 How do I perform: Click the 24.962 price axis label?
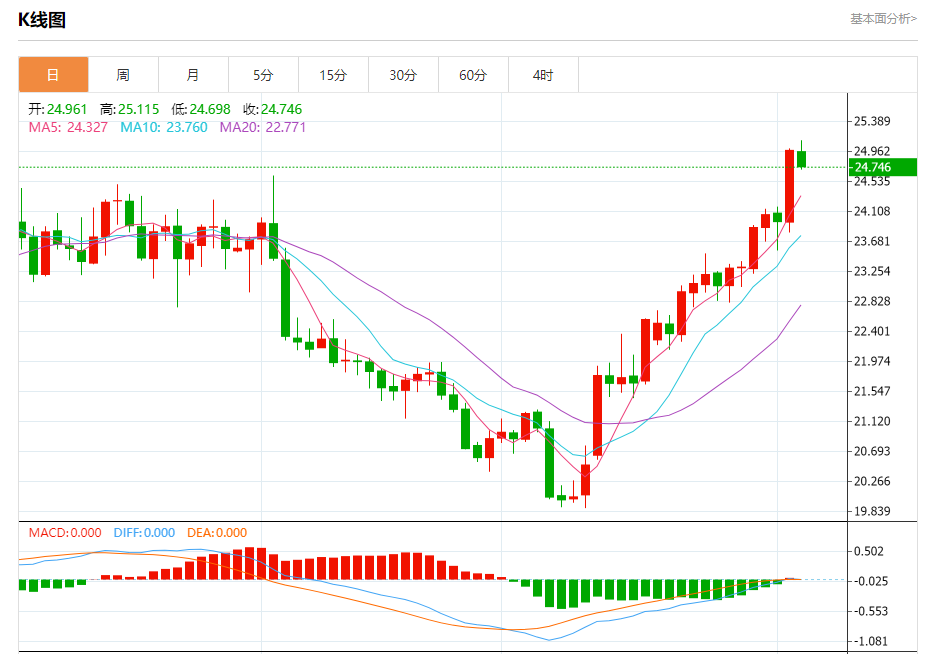coord(872,151)
